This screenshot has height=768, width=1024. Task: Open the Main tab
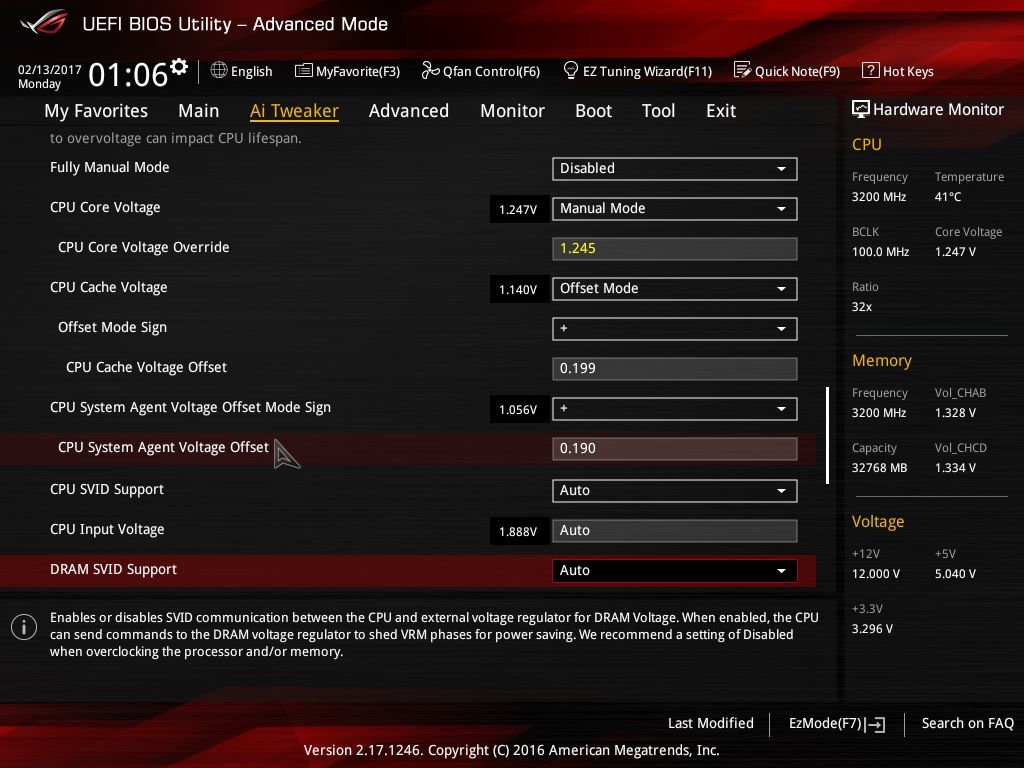199,111
